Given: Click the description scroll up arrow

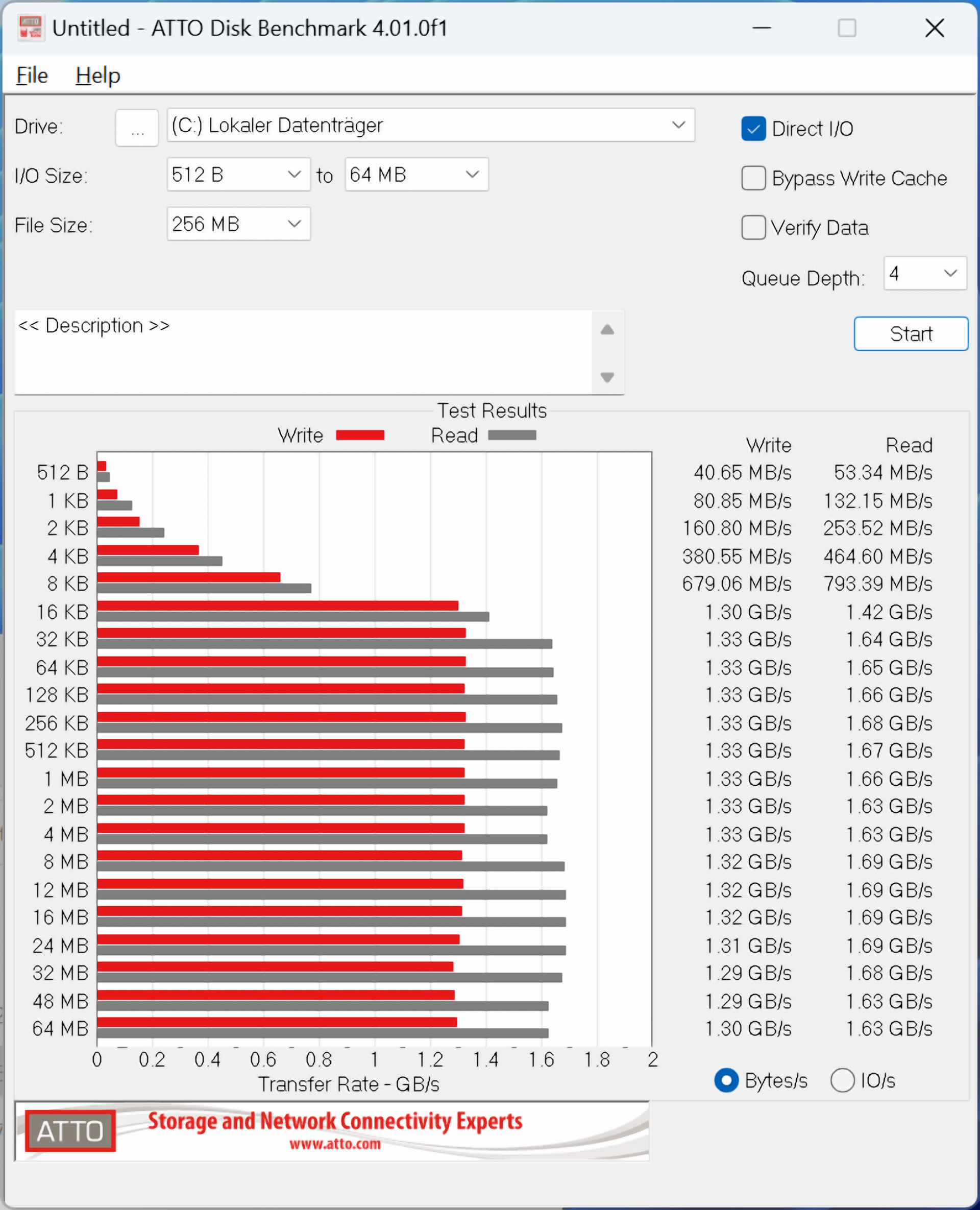Looking at the screenshot, I should (x=607, y=330).
